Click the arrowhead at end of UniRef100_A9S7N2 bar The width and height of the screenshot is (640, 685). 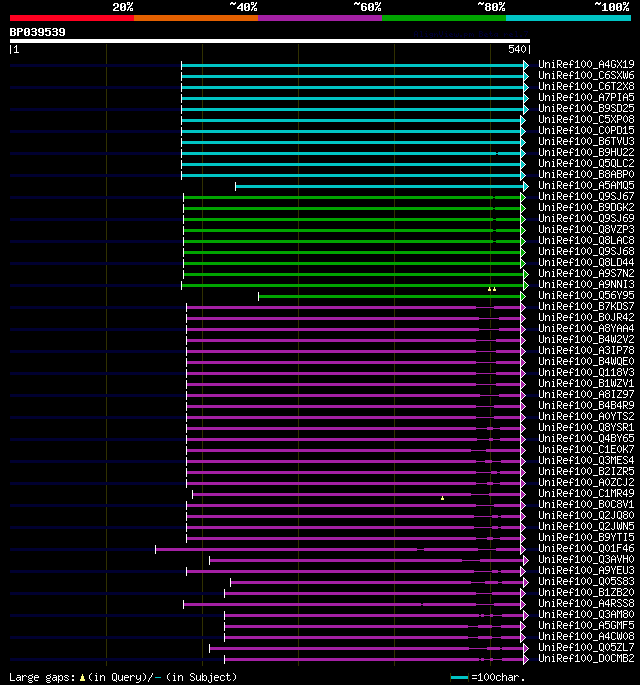526,274
